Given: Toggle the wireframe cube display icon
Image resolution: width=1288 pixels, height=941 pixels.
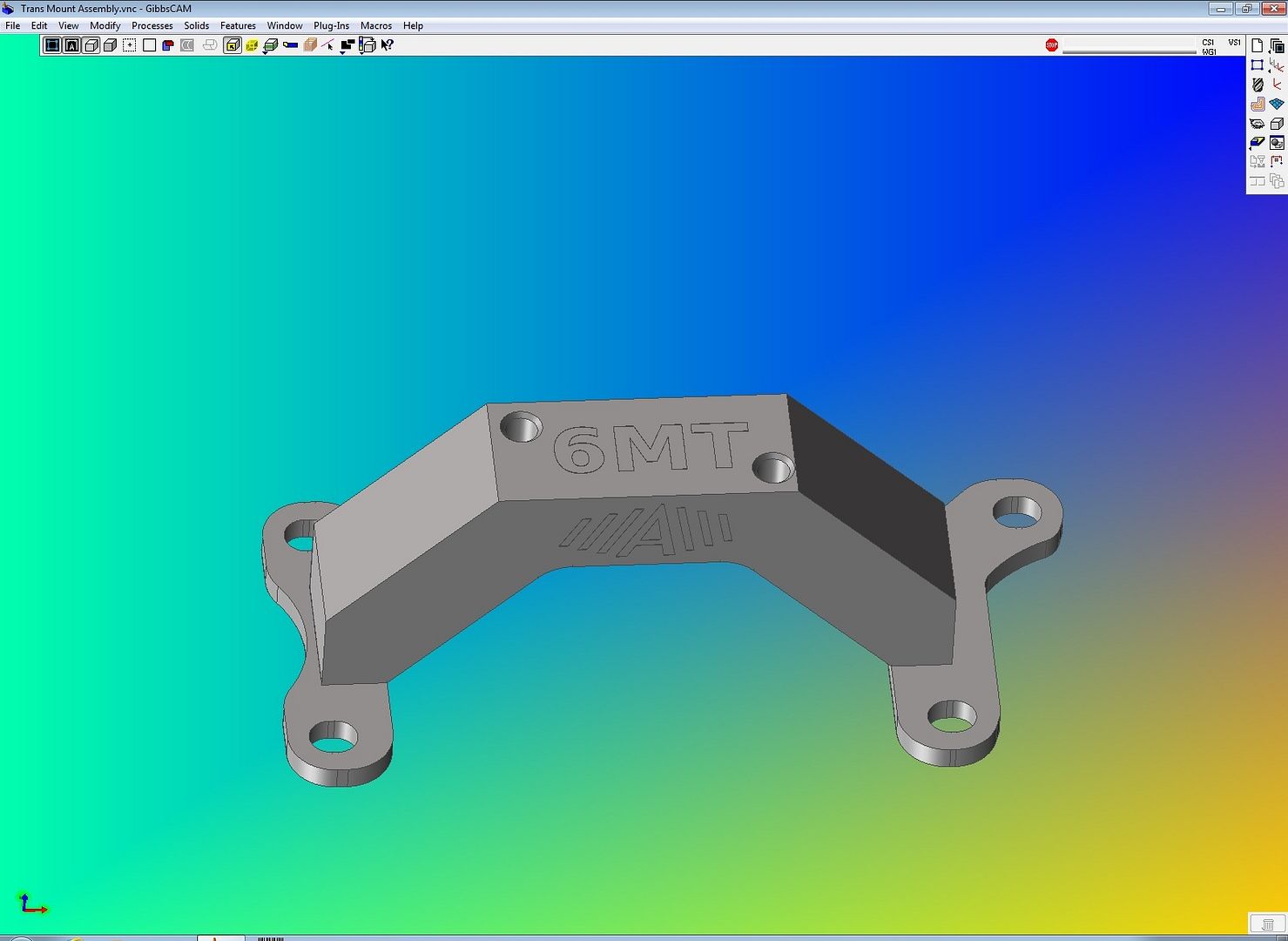Looking at the screenshot, I should coord(91,45).
